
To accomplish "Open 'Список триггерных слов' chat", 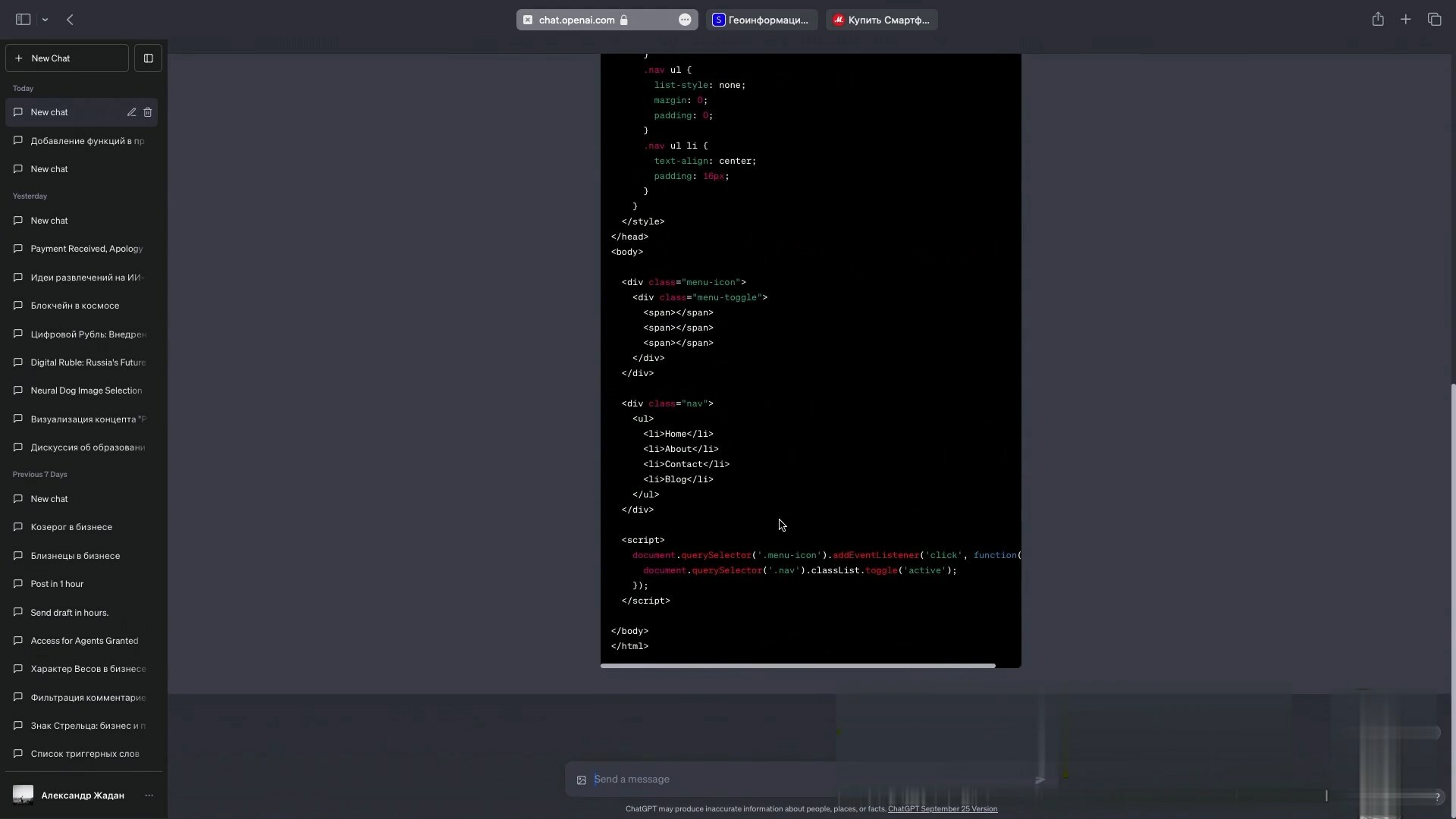I will (x=82, y=754).
